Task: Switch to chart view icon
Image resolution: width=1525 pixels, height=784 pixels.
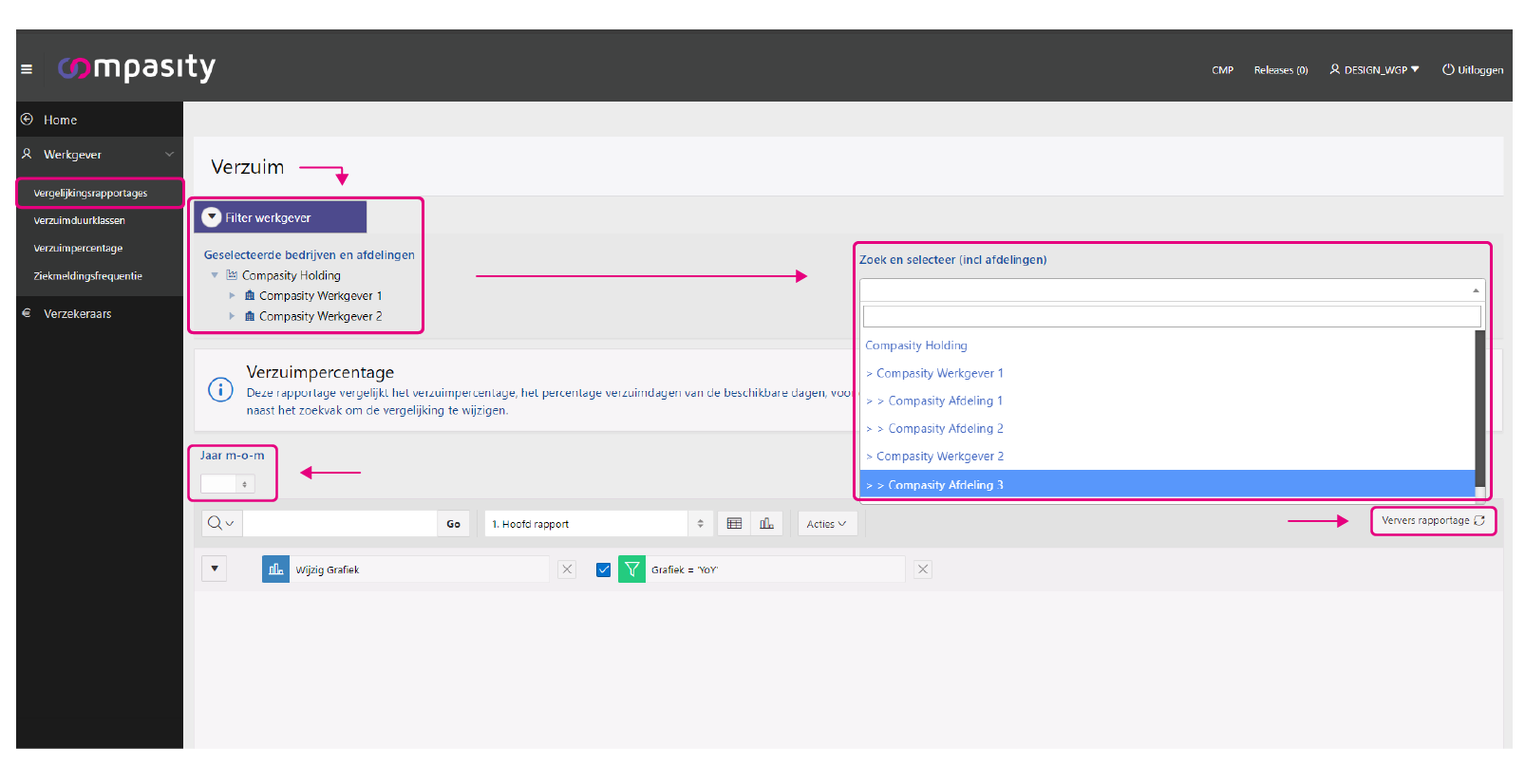Action: [766, 524]
